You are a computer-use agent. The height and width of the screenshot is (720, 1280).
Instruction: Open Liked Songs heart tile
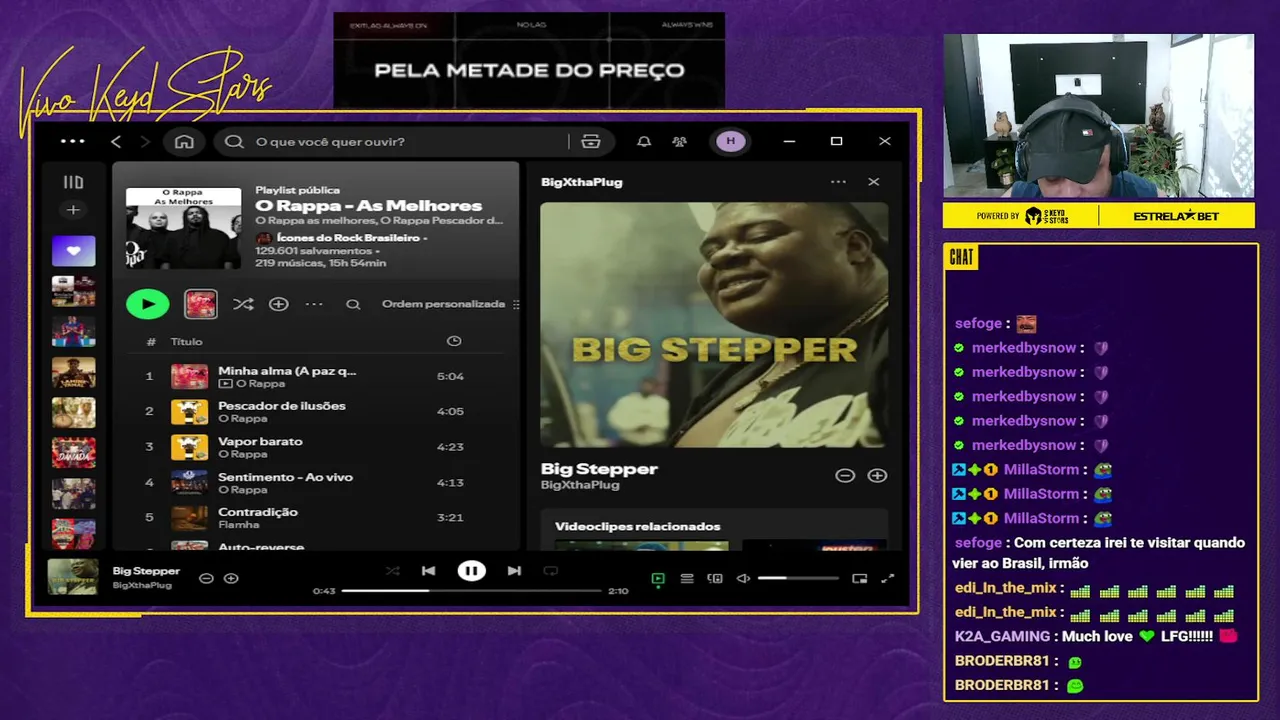[74, 251]
